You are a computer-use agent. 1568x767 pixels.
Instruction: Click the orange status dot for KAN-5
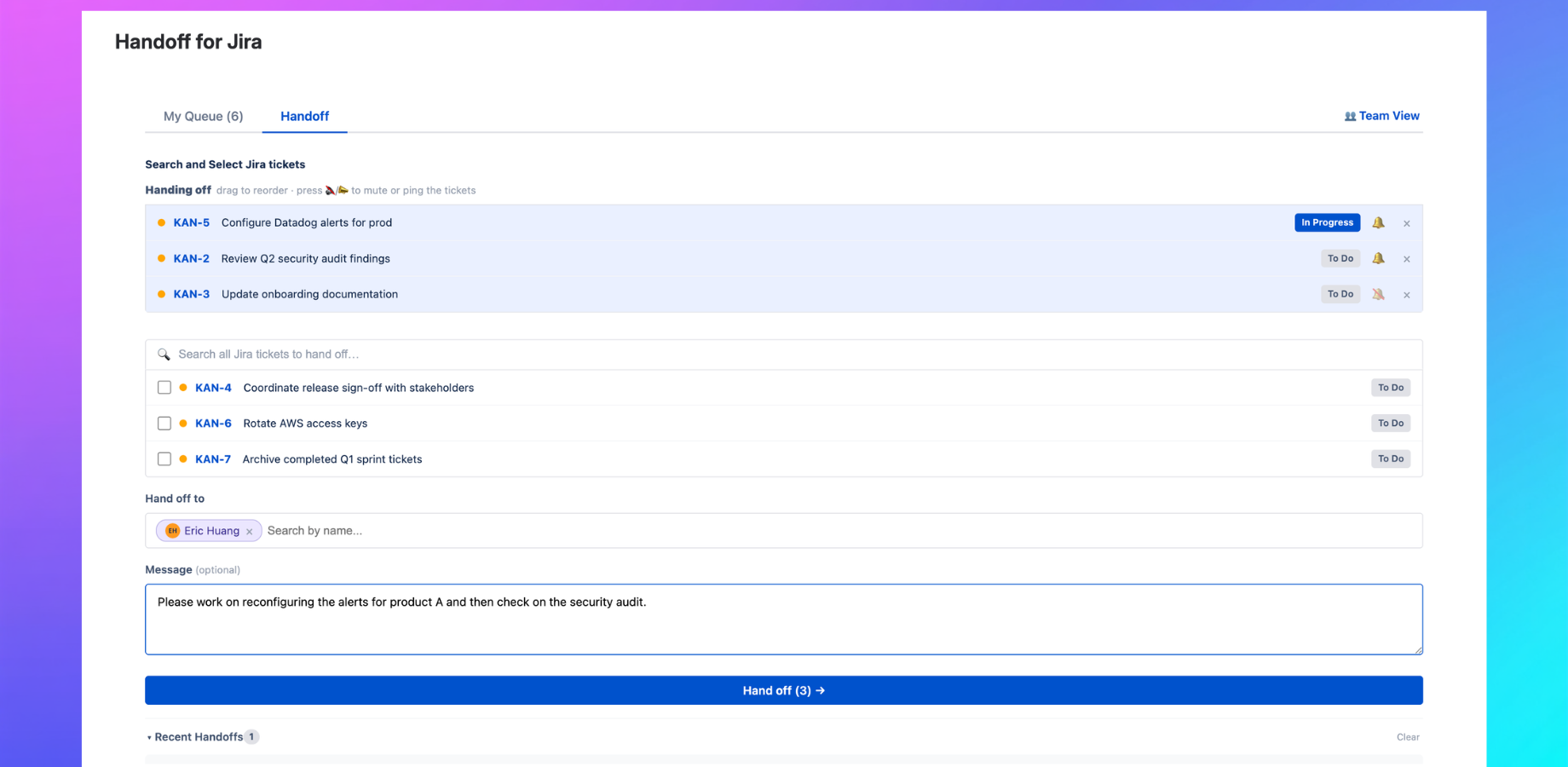click(x=161, y=222)
